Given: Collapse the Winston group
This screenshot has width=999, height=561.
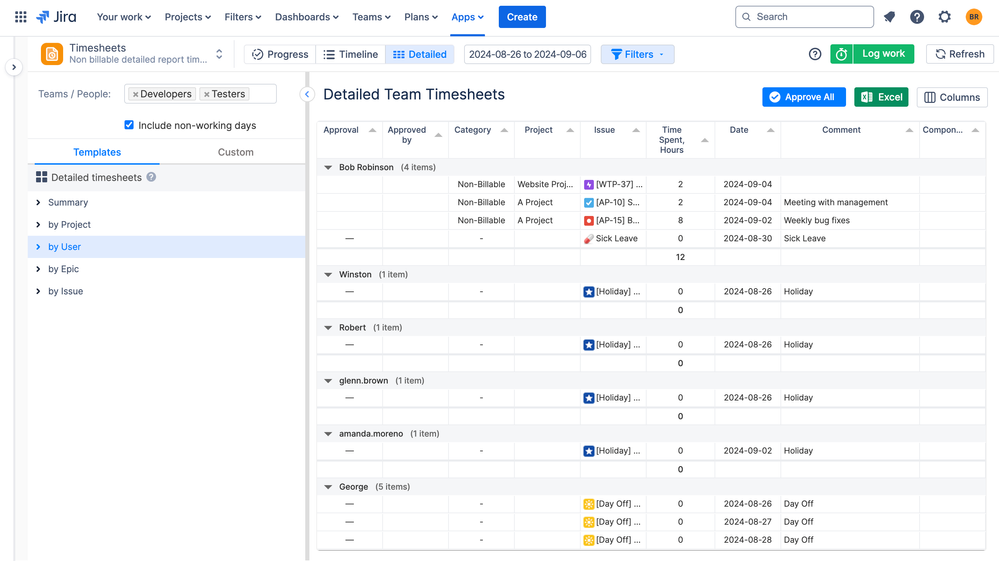Looking at the screenshot, I should [x=328, y=274].
